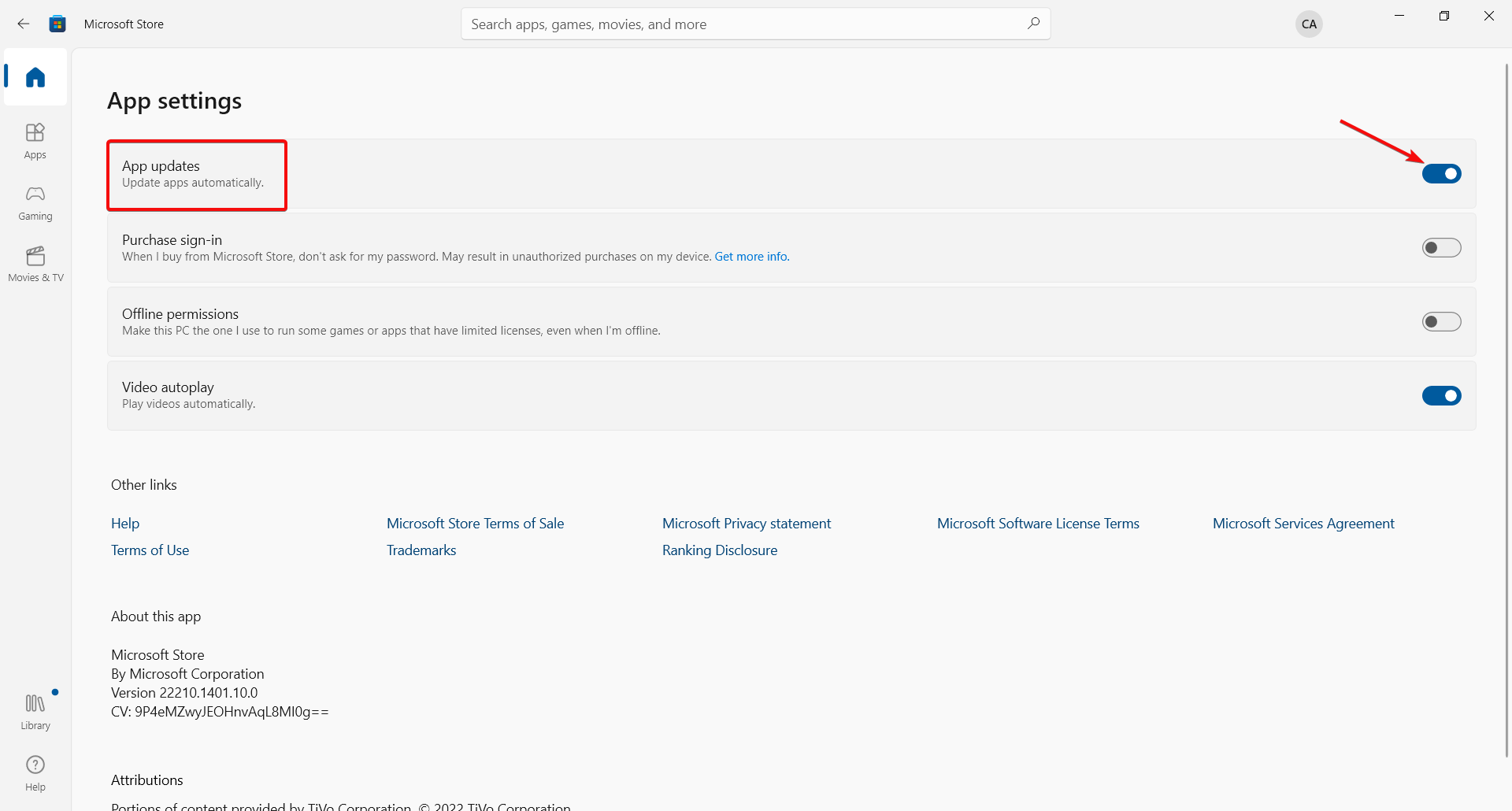Image resolution: width=1512 pixels, height=811 pixels.
Task: Click the search apps, games, movies field
Action: coord(756,24)
